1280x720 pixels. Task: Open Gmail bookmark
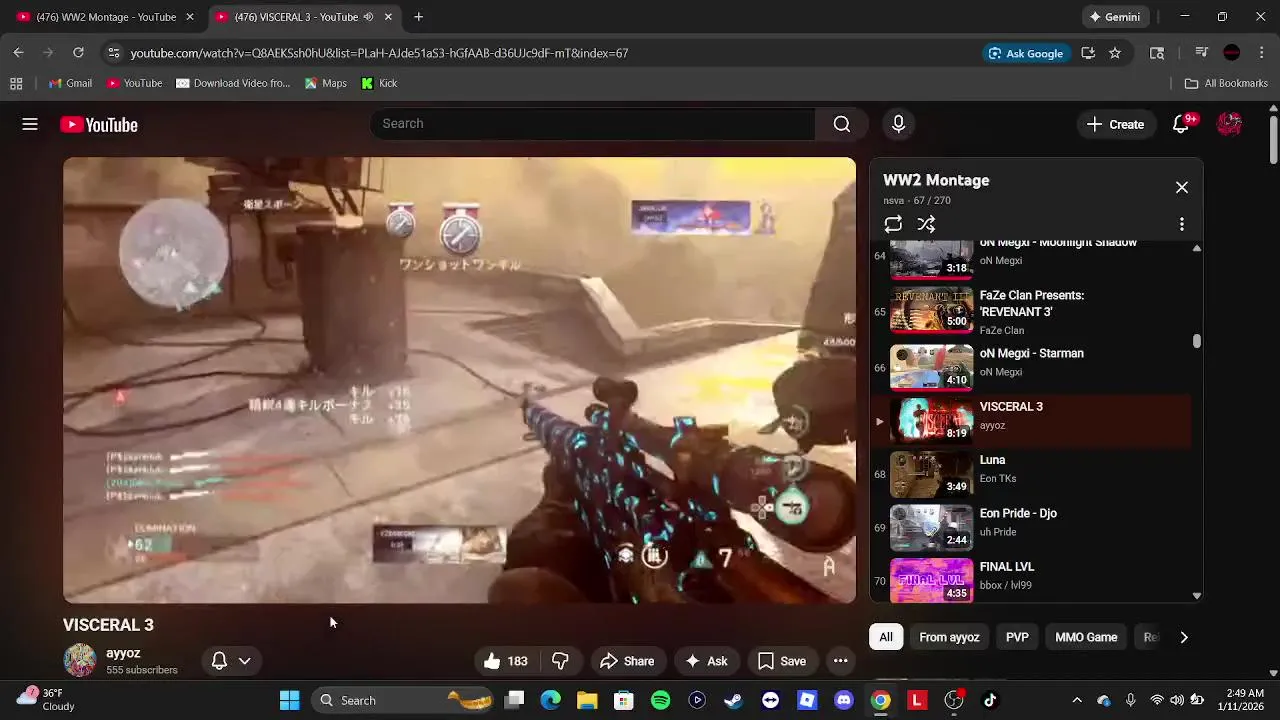(x=70, y=83)
